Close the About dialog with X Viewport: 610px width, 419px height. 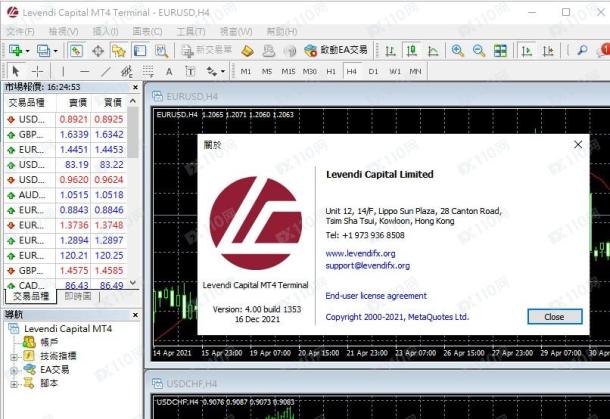578,145
